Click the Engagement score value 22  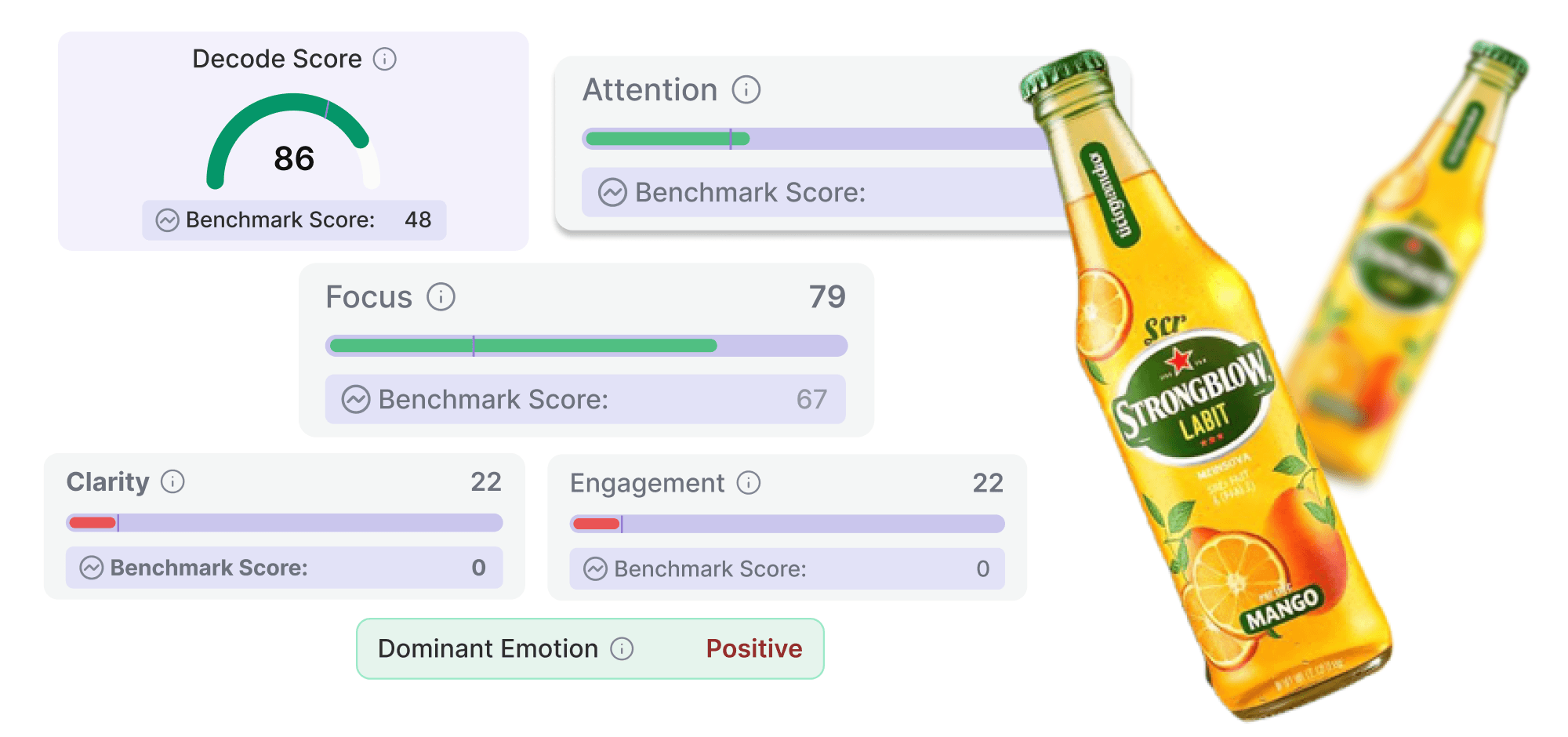point(987,483)
